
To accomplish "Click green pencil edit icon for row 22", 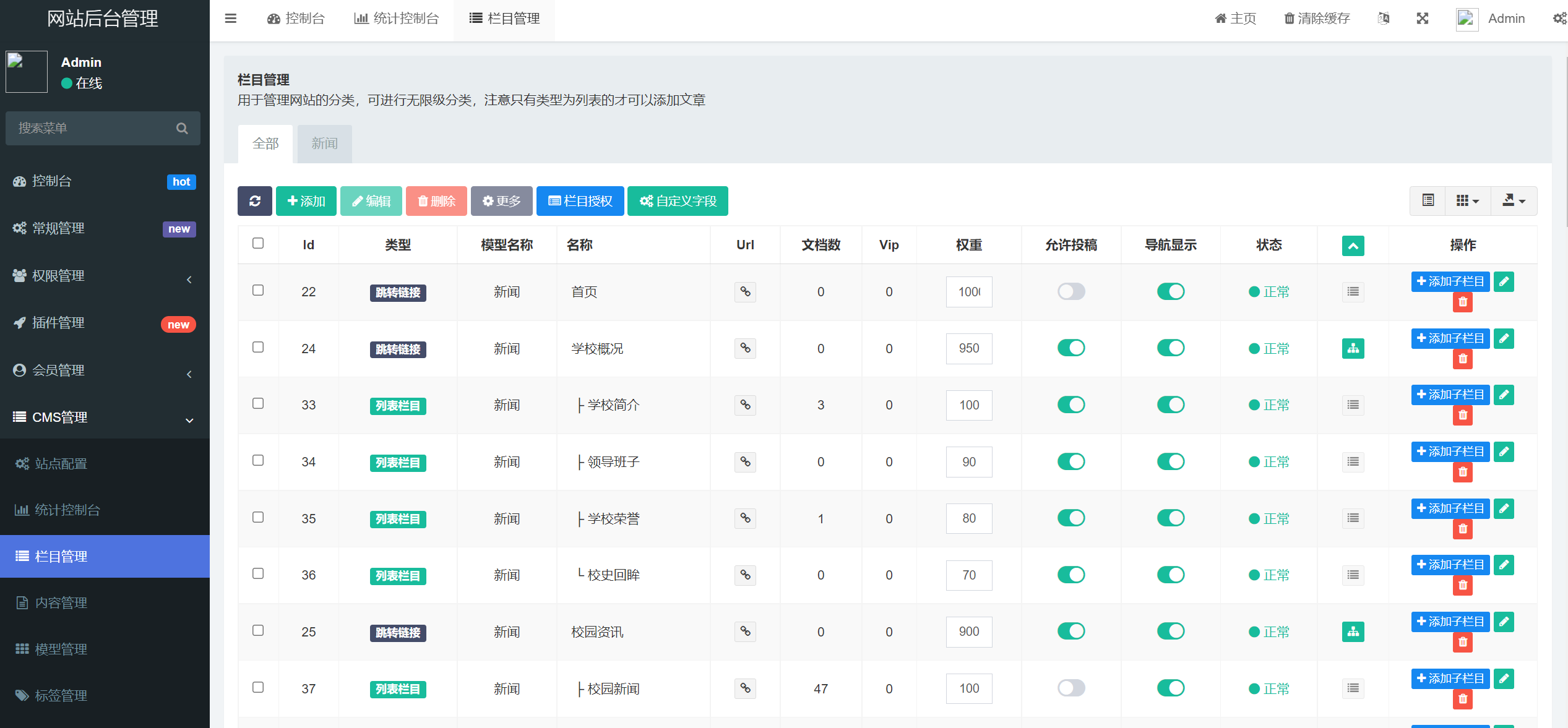I will 1504,281.
